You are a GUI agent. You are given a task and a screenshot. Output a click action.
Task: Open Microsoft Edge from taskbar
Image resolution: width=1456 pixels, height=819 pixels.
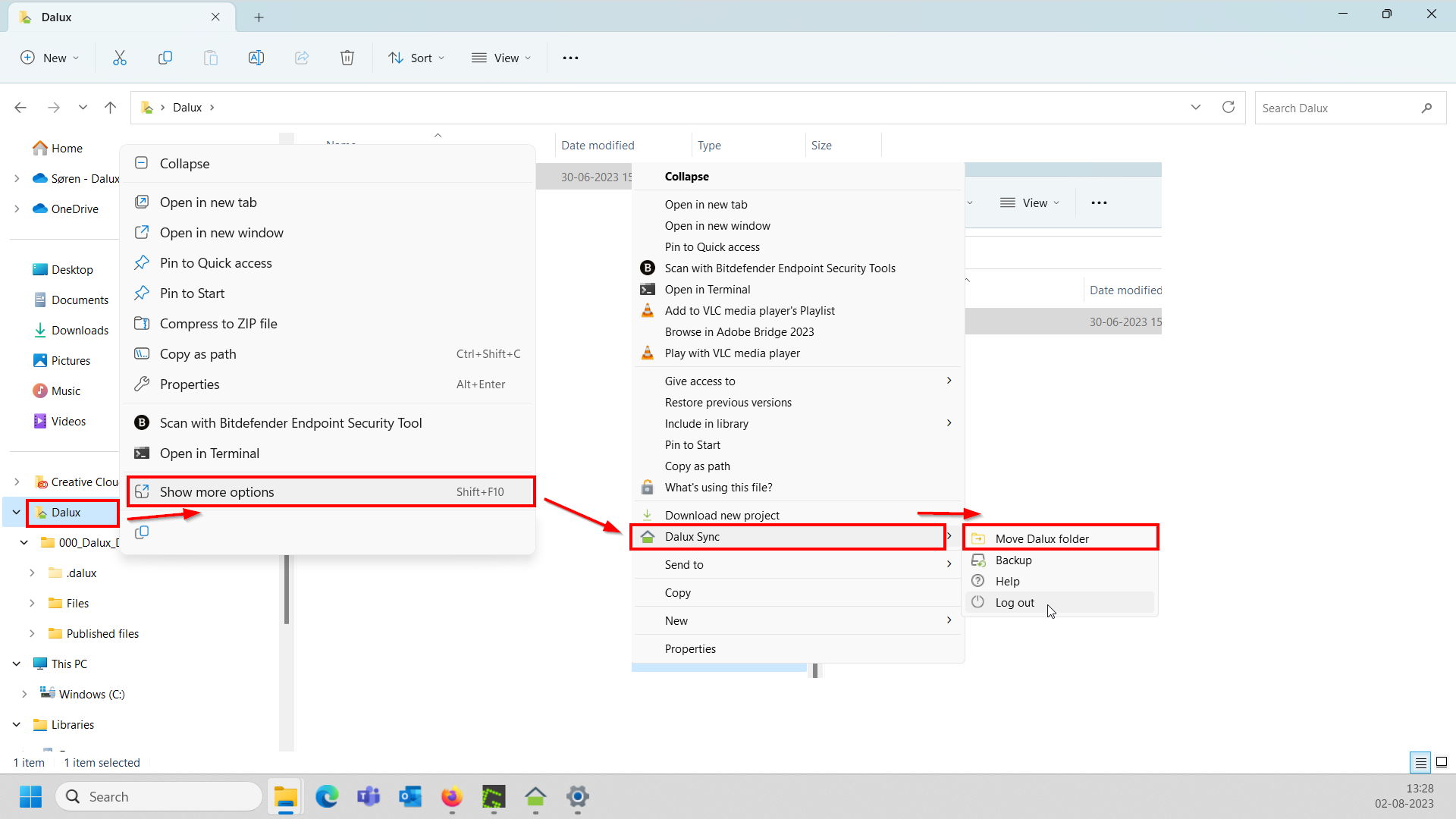pyautogui.click(x=327, y=796)
